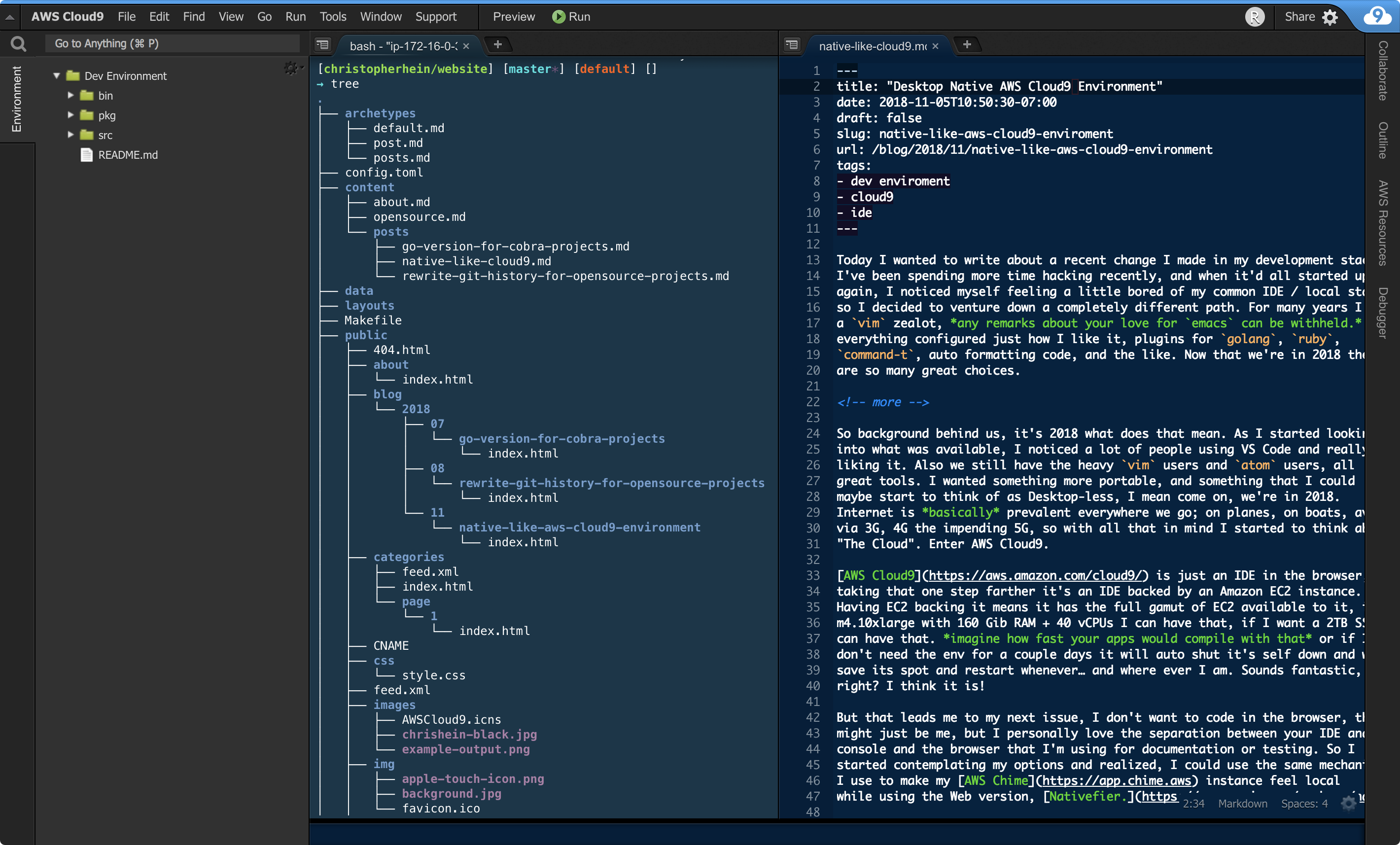The image size is (1400, 845).
Task: Open the Run menu
Action: [295, 17]
